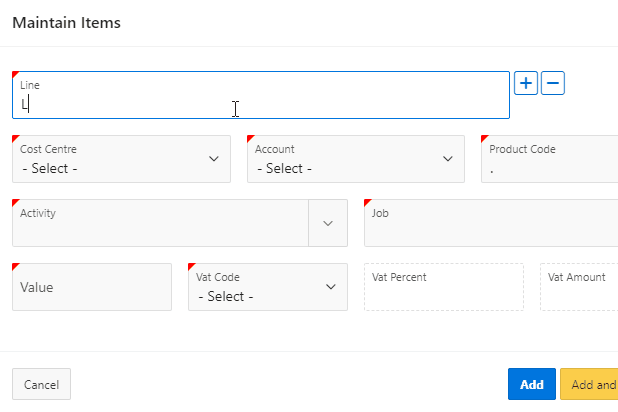Click the Maintain Items dialog title
The width and height of the screenshot is (618, 412).
point(67,23)
